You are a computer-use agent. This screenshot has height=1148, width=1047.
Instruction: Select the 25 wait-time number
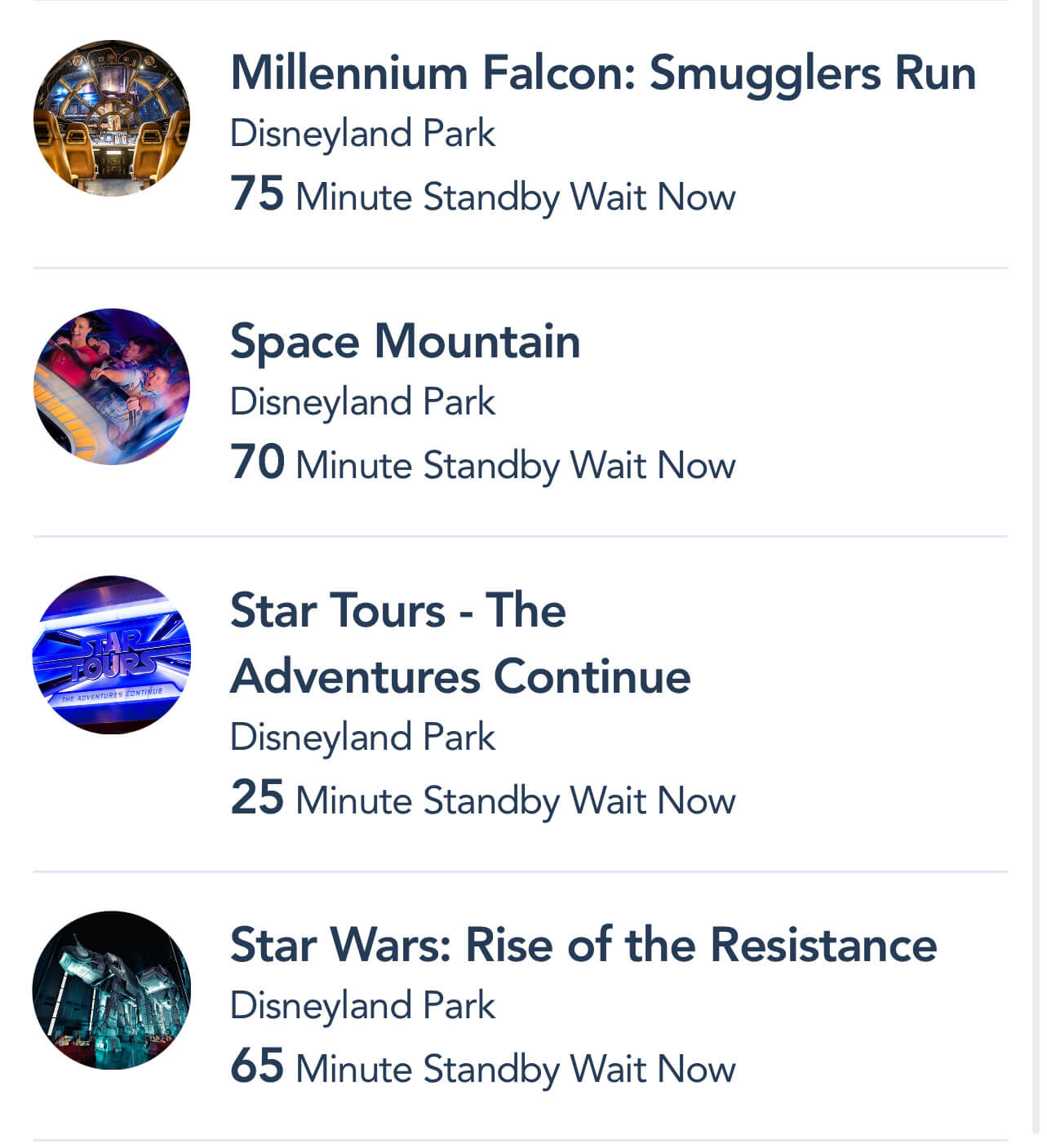pyautogui.click(x=257, y=797)
